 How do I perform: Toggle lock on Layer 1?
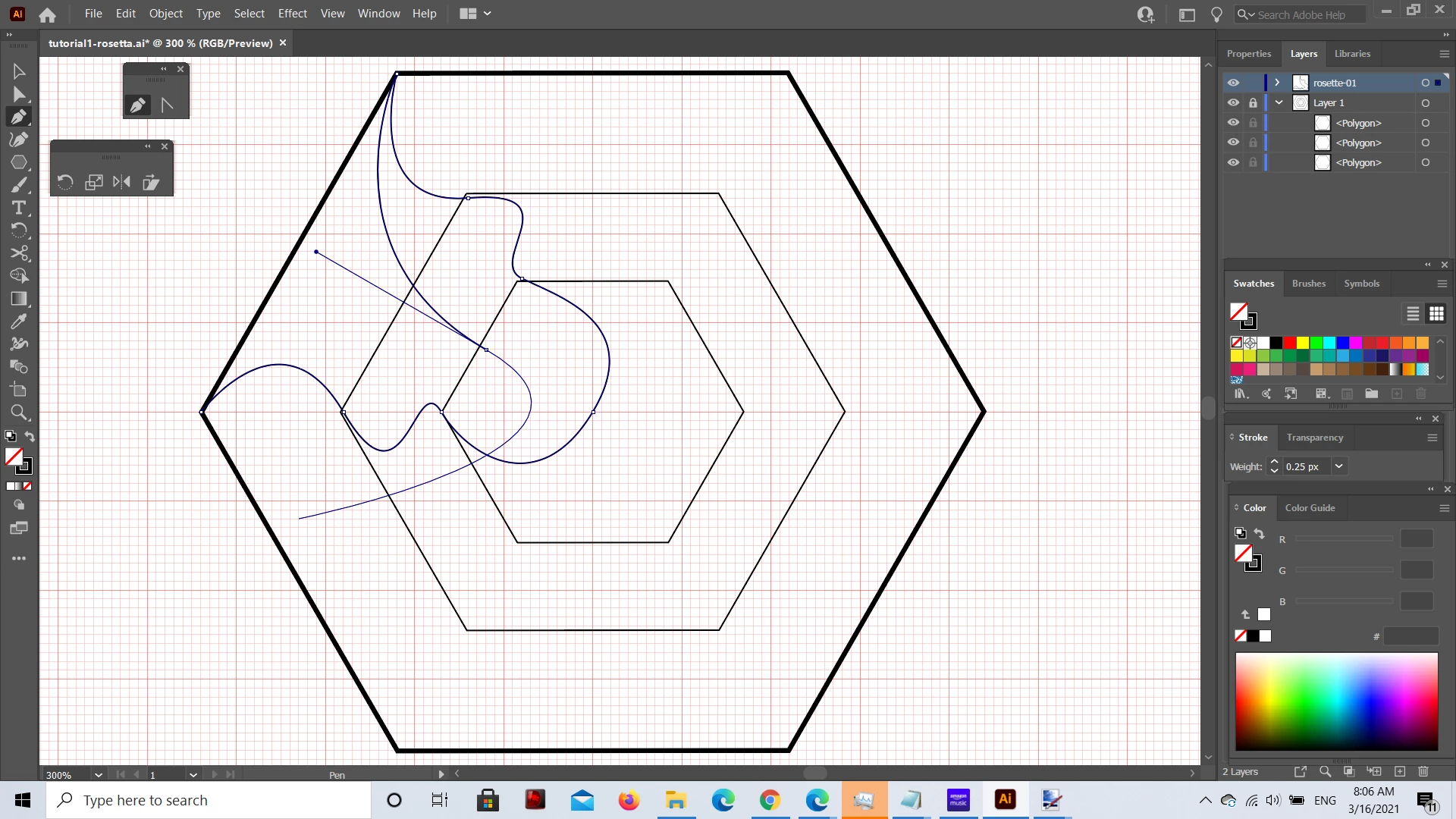[1253, 102]
